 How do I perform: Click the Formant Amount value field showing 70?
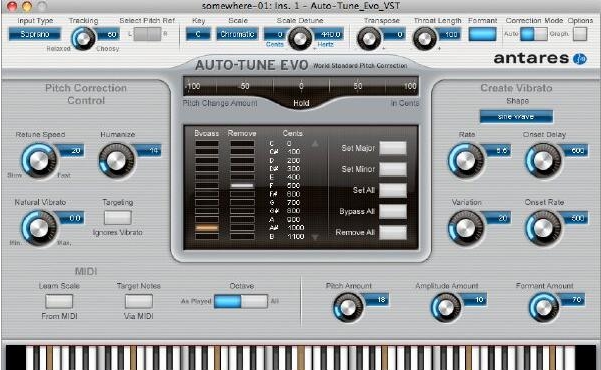[572, 300]
